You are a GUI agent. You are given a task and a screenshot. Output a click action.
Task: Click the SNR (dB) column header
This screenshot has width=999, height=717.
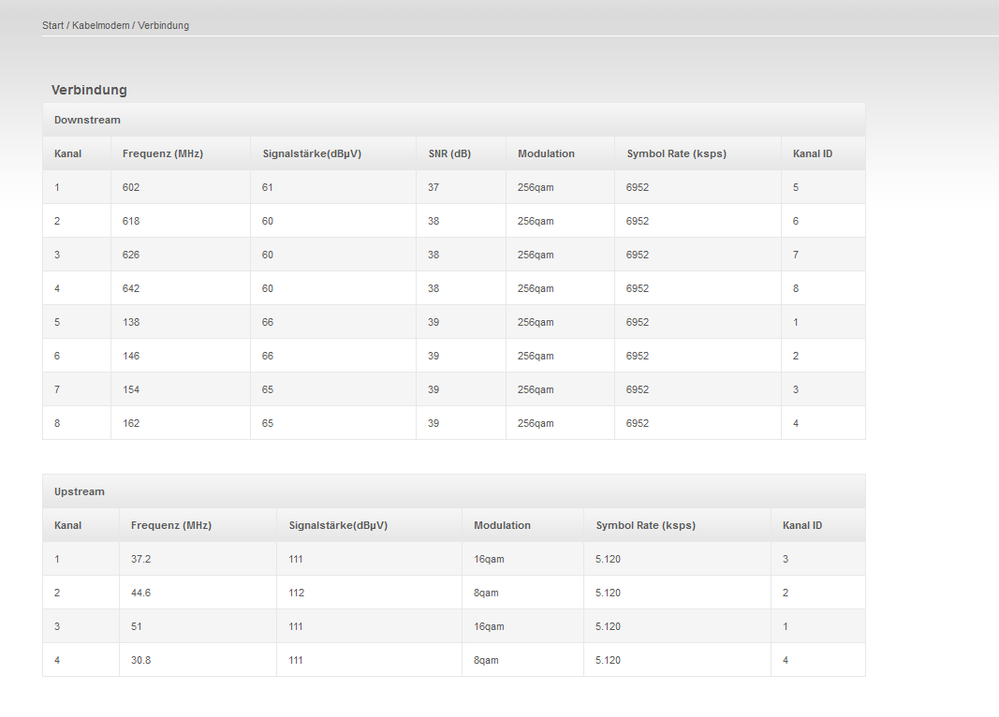[450, 154]
